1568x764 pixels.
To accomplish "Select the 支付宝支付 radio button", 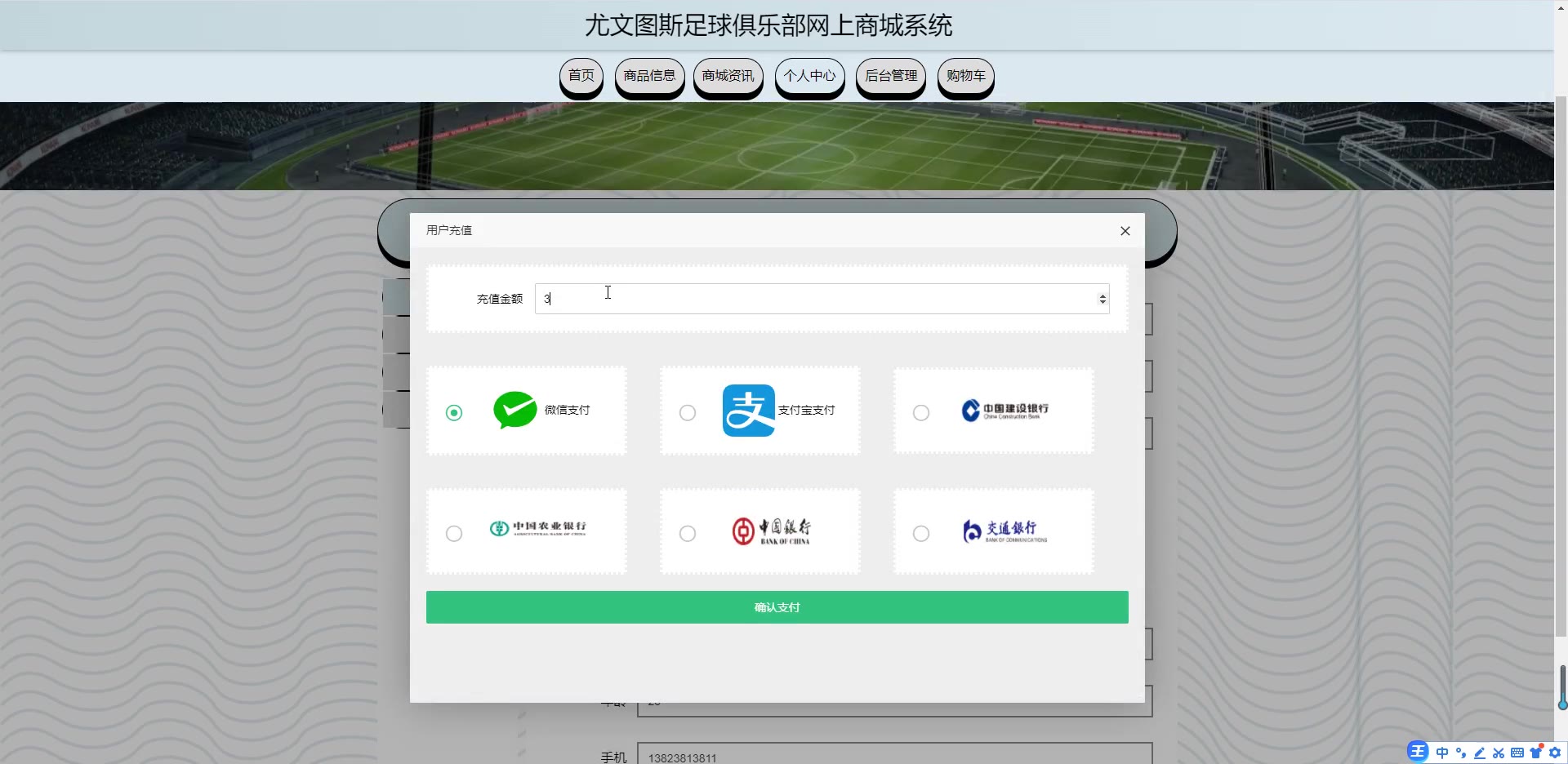I will pos(688,413).
